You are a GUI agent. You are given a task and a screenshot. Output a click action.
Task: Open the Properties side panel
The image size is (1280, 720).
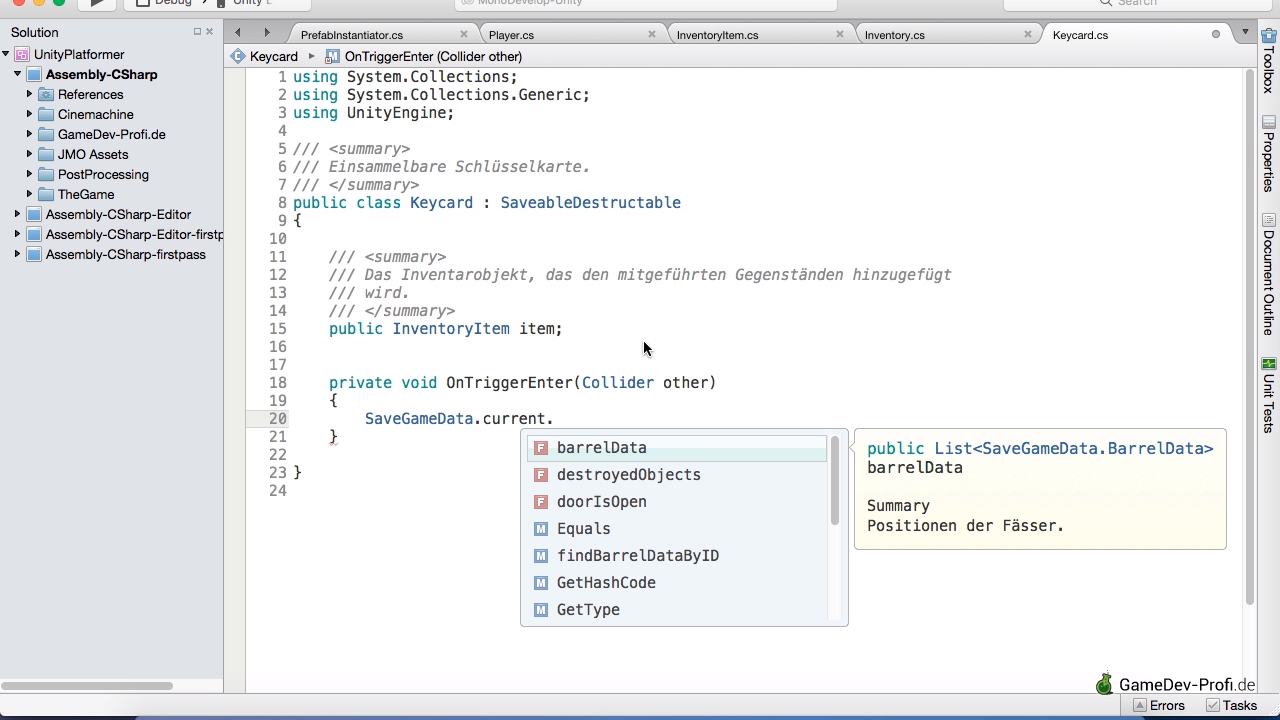coord(1269,154)
